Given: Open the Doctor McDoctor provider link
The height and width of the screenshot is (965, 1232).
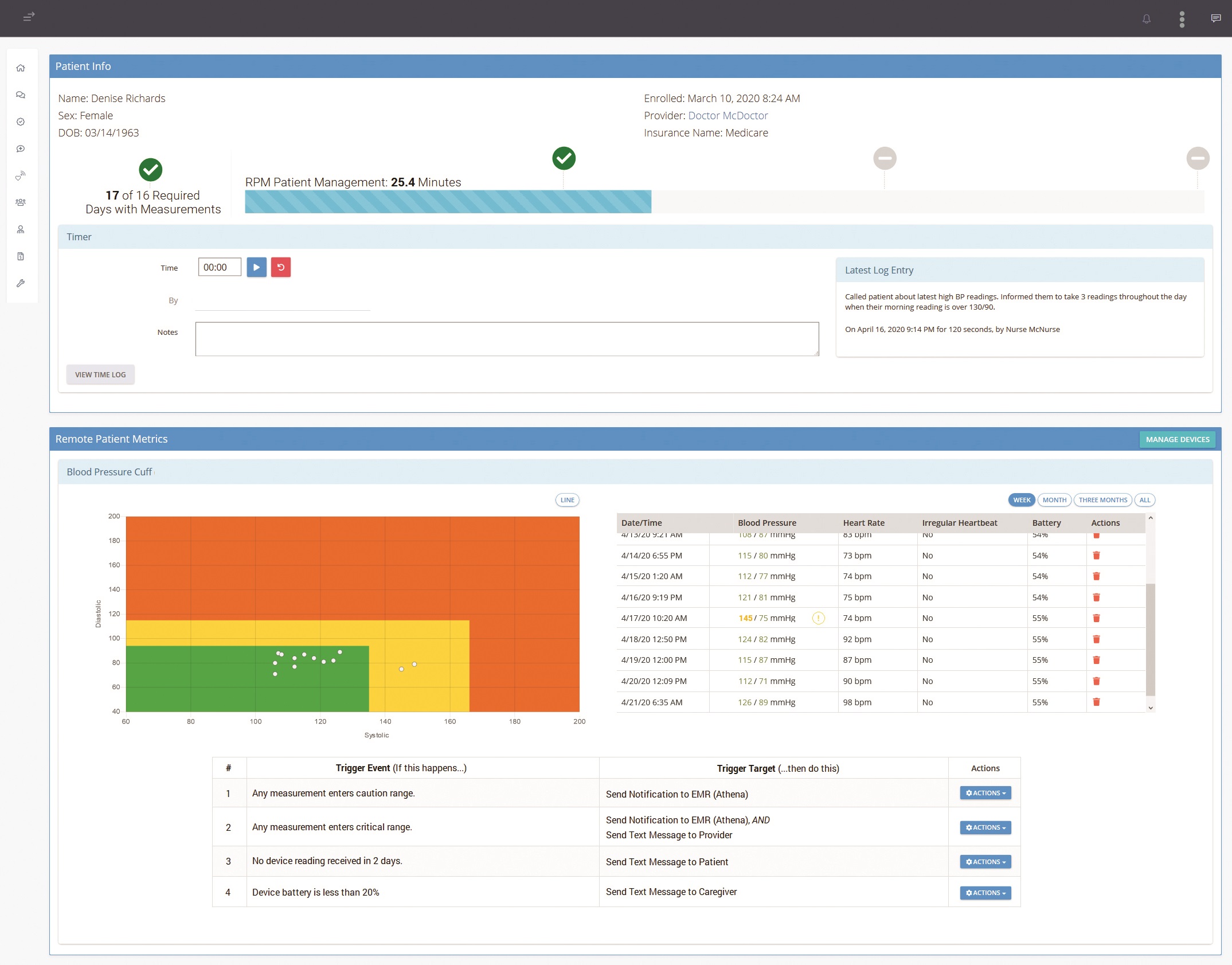Looking at the screenshot, I should coord(728,116).
